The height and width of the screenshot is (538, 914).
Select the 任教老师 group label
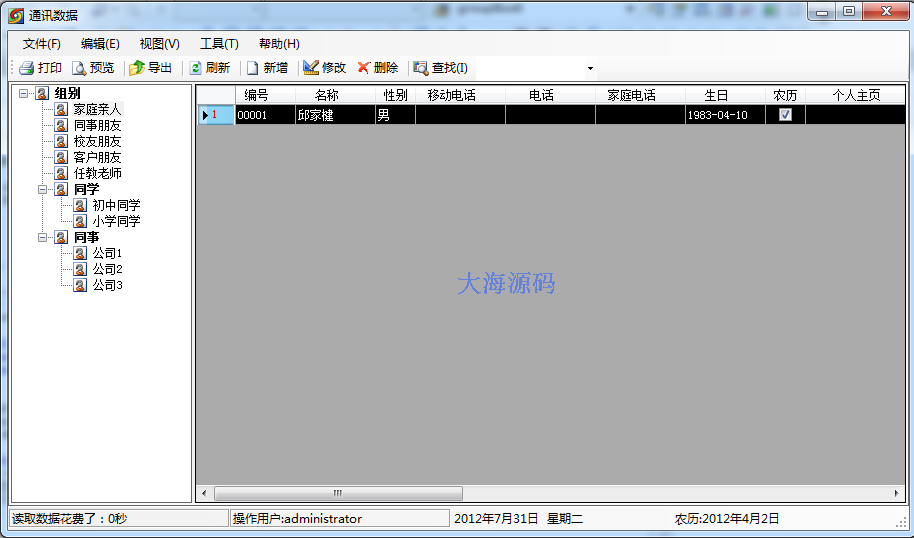97,173
